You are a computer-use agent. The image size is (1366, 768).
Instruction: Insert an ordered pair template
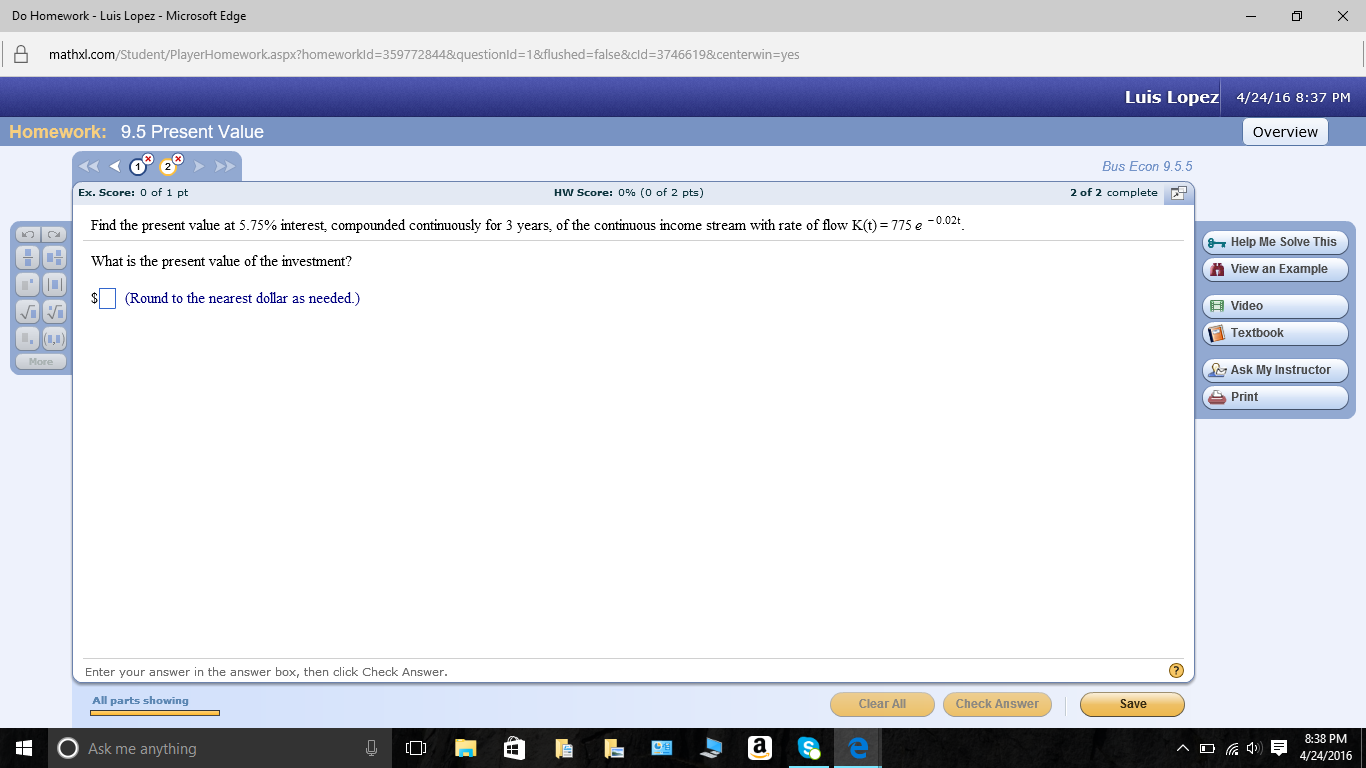pyautogui.click(x=53, y=338)
